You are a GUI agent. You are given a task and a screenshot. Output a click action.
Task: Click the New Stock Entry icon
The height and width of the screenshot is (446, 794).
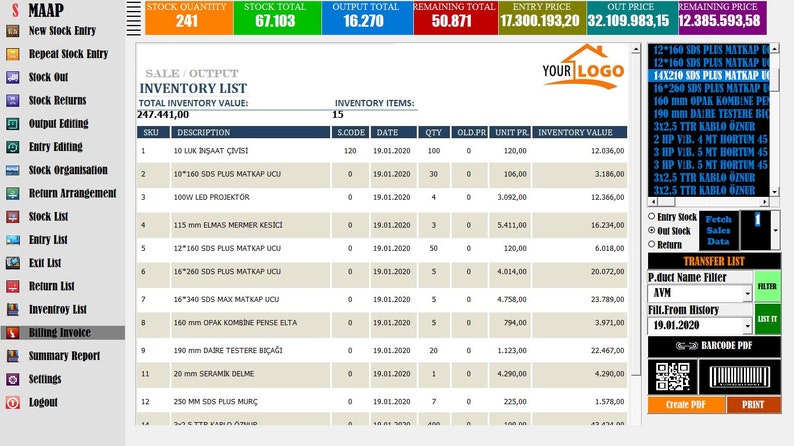13,31
